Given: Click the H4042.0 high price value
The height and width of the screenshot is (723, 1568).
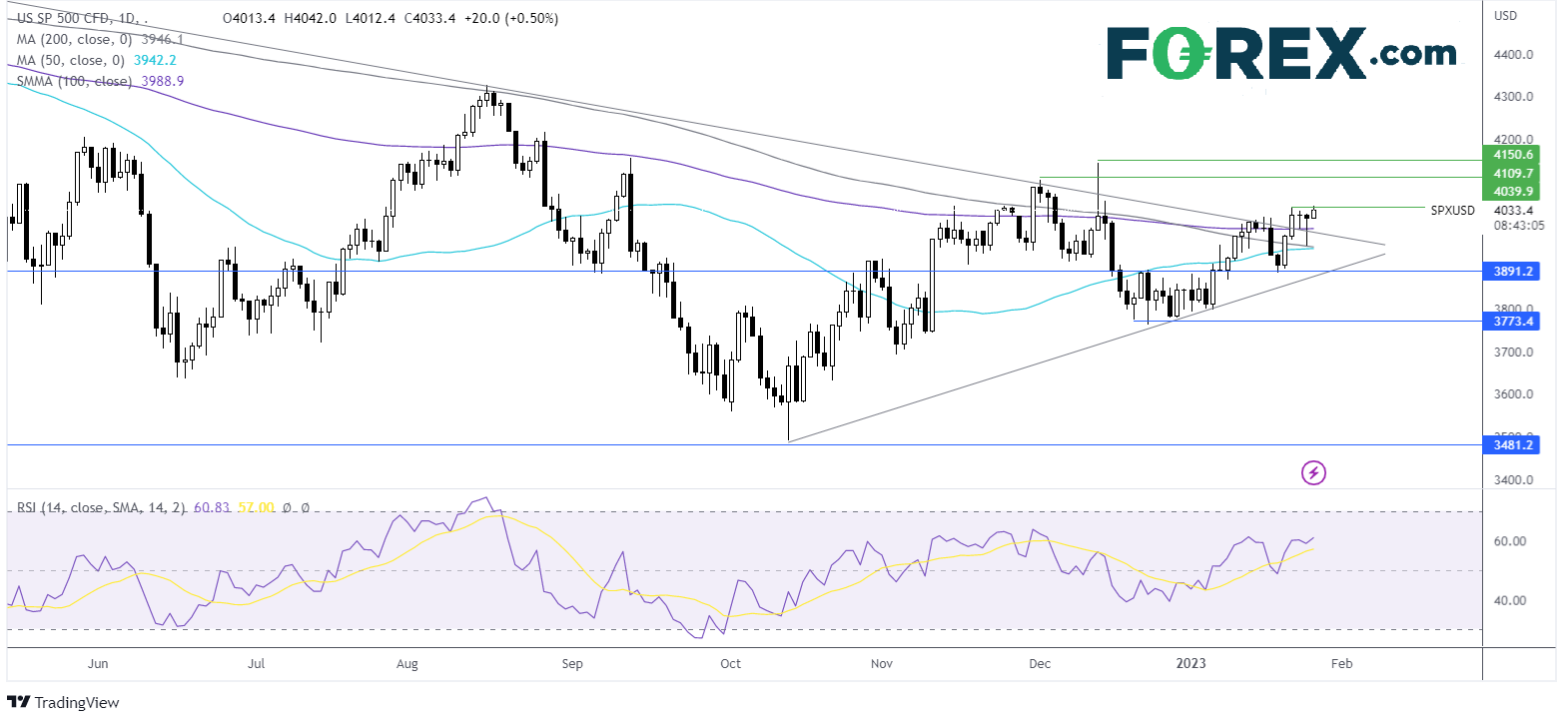Looking at the screenshot, I should click(x=311, y=18).
